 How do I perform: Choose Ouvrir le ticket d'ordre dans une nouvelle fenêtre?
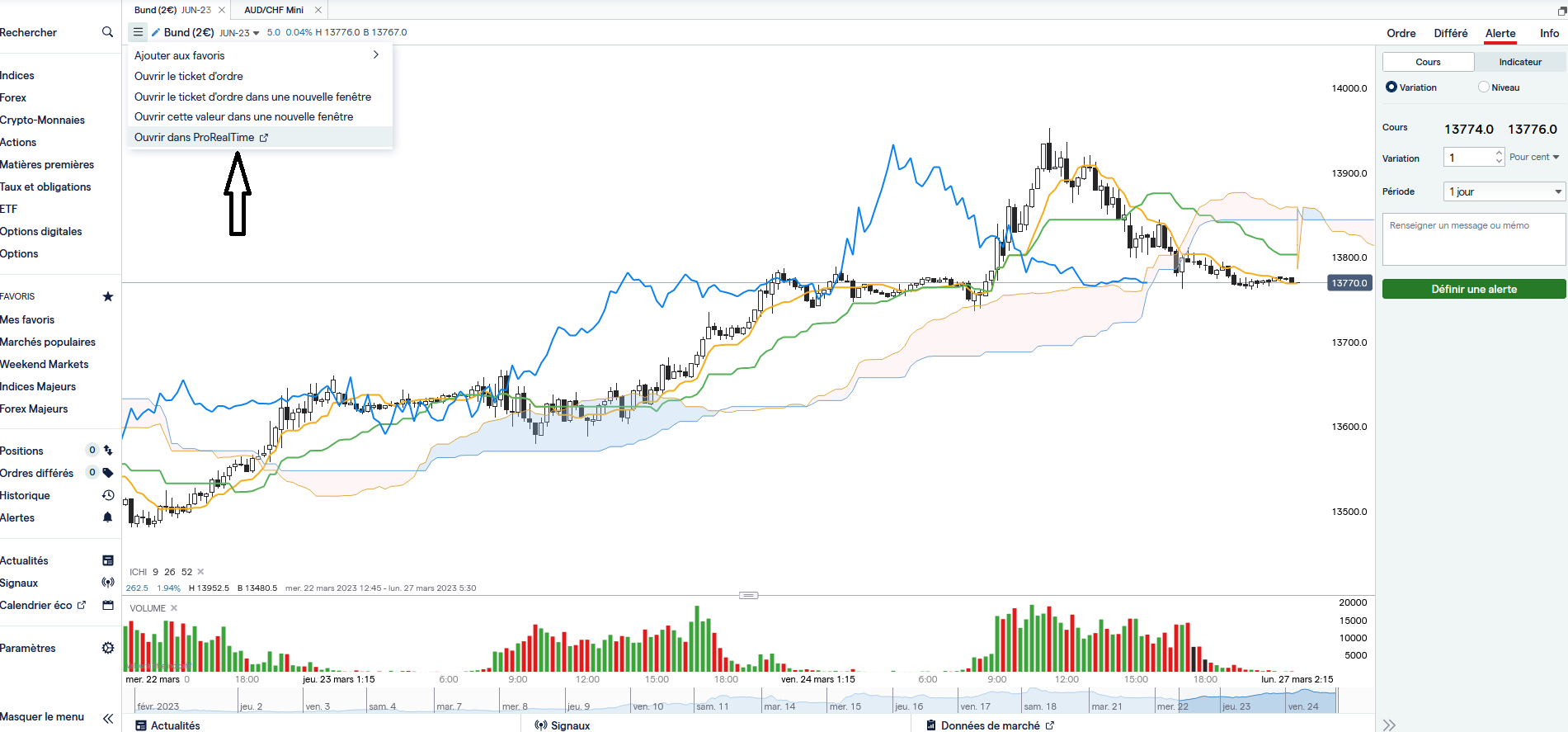[252, 97]
